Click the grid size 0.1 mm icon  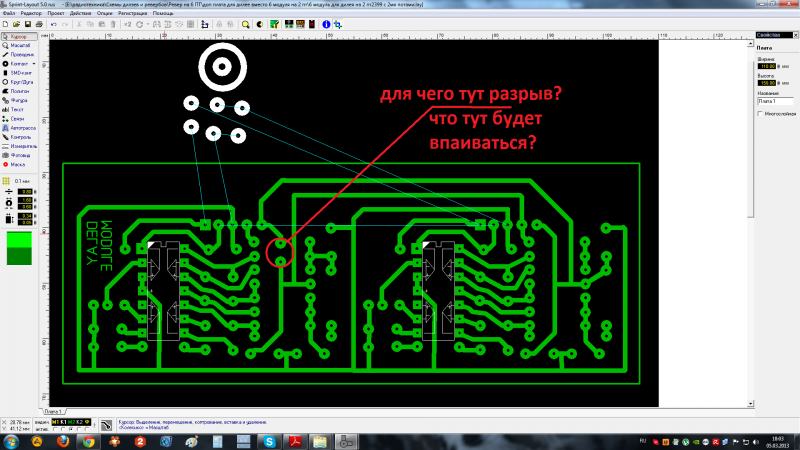click(x=6, y=181)
